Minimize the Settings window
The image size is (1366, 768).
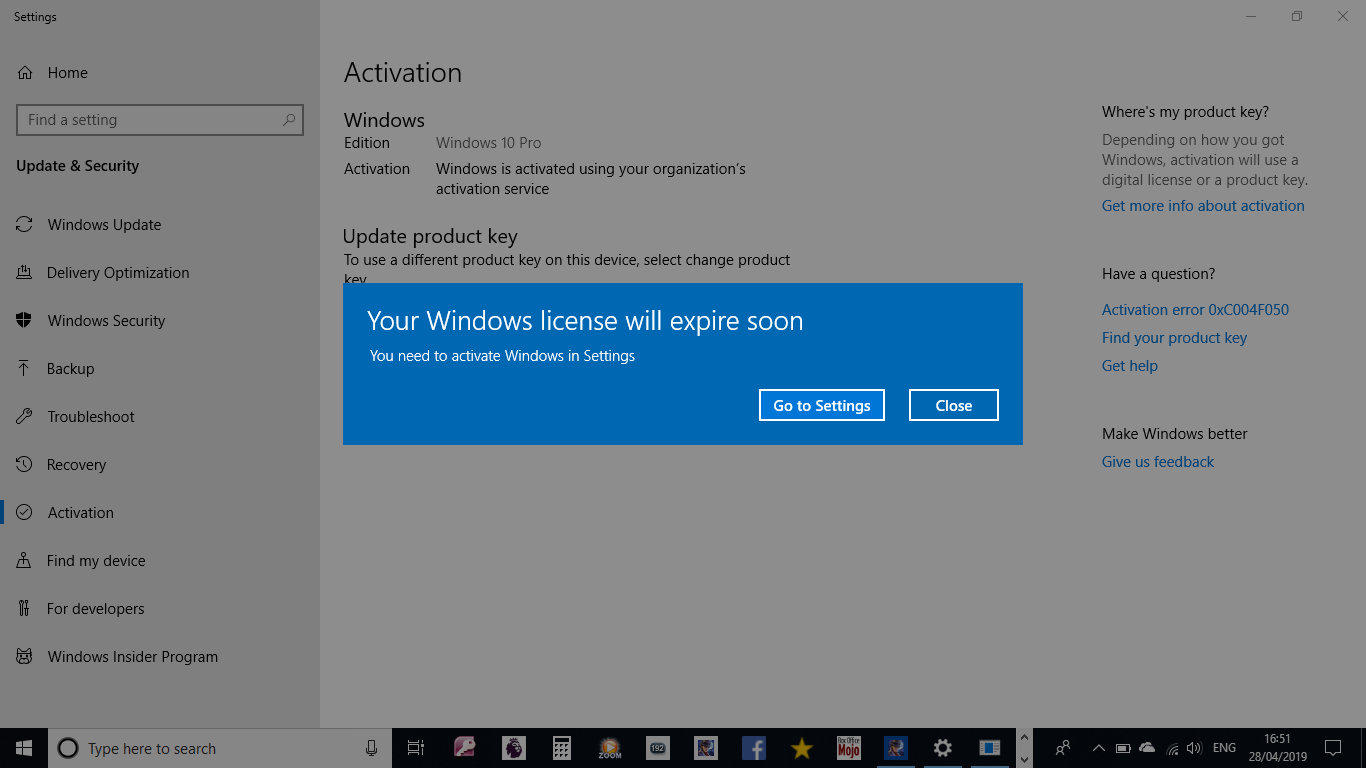(1251, 16)
